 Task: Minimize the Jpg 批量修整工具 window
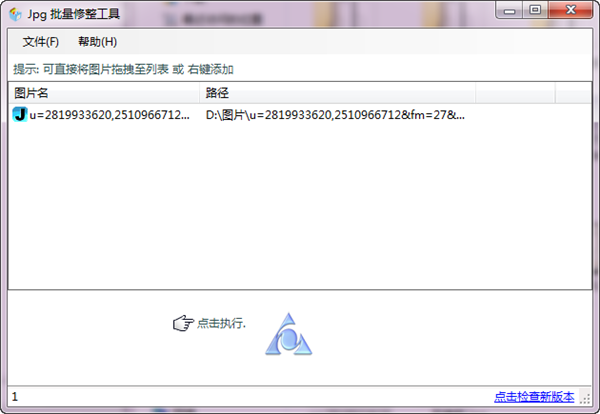click(x=509, y=10)
